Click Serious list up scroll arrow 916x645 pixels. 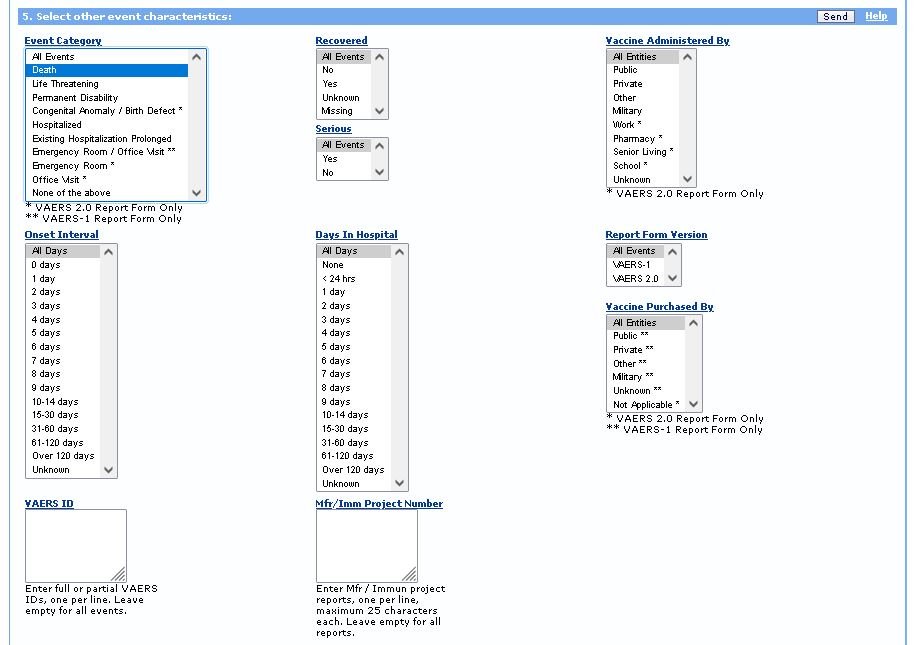point(380,145)
